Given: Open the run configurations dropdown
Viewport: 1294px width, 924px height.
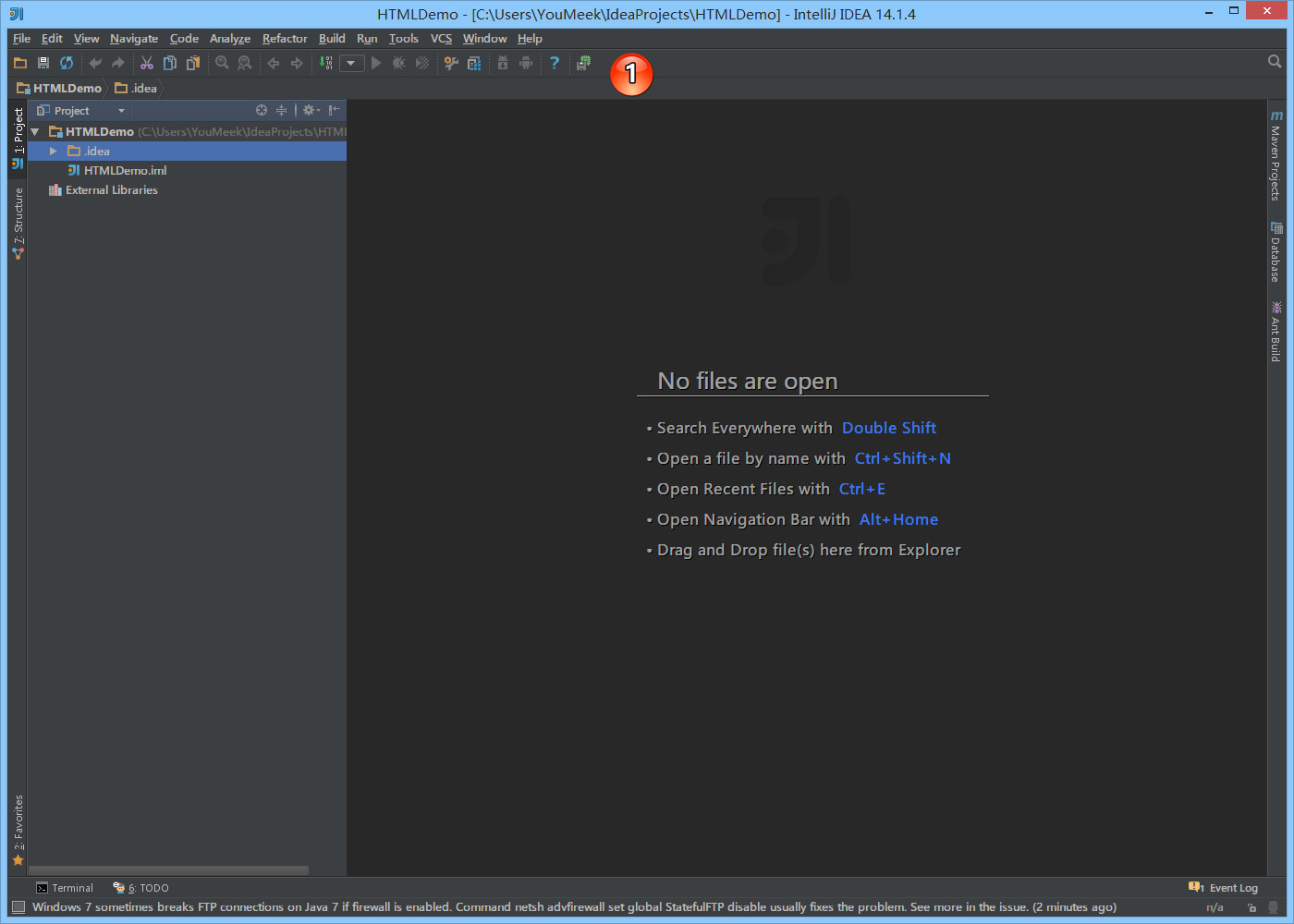Looking at the screenshot, I should tap(351, 63).
